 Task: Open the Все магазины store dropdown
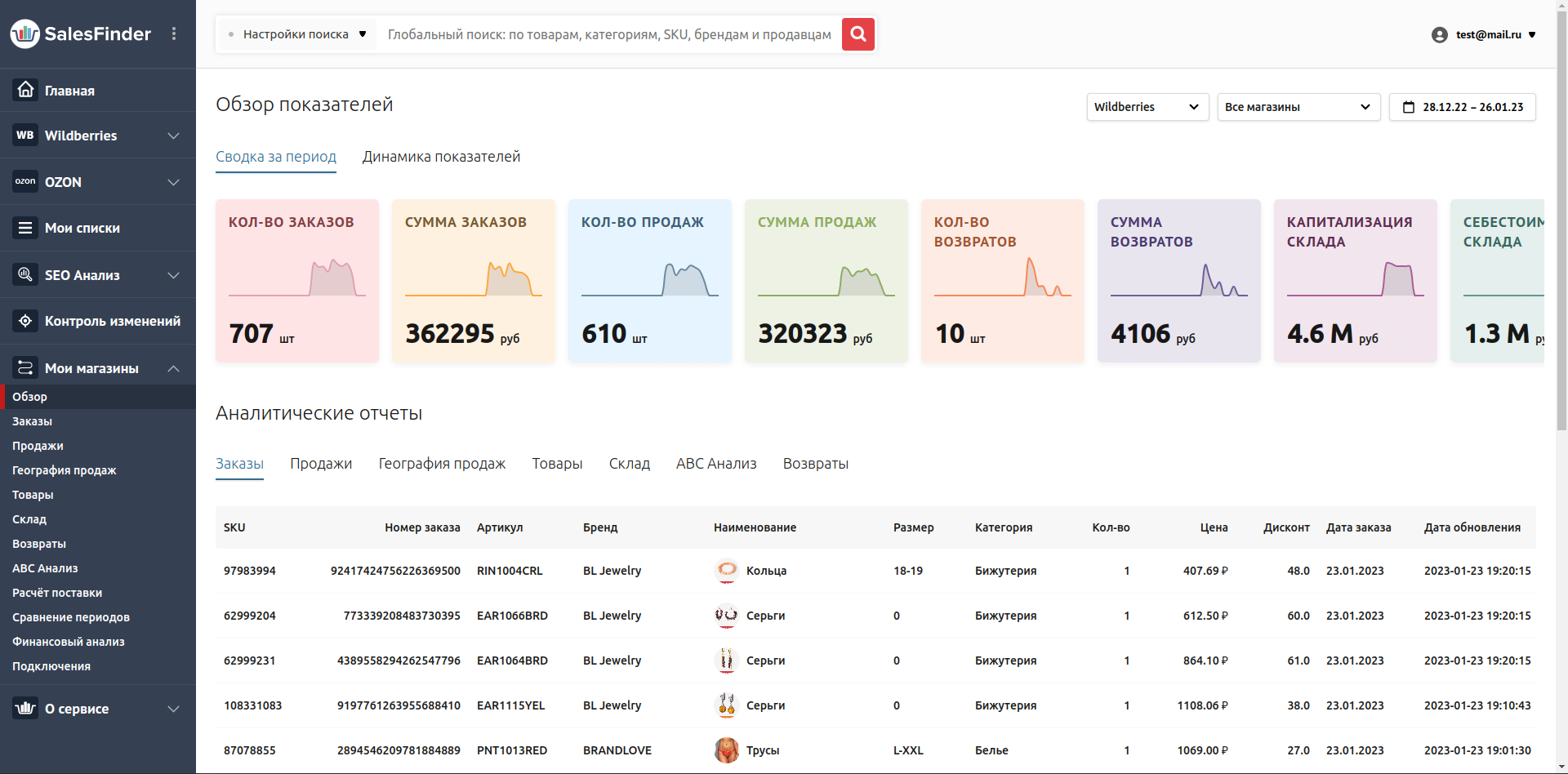click(x=1298, y=107)
